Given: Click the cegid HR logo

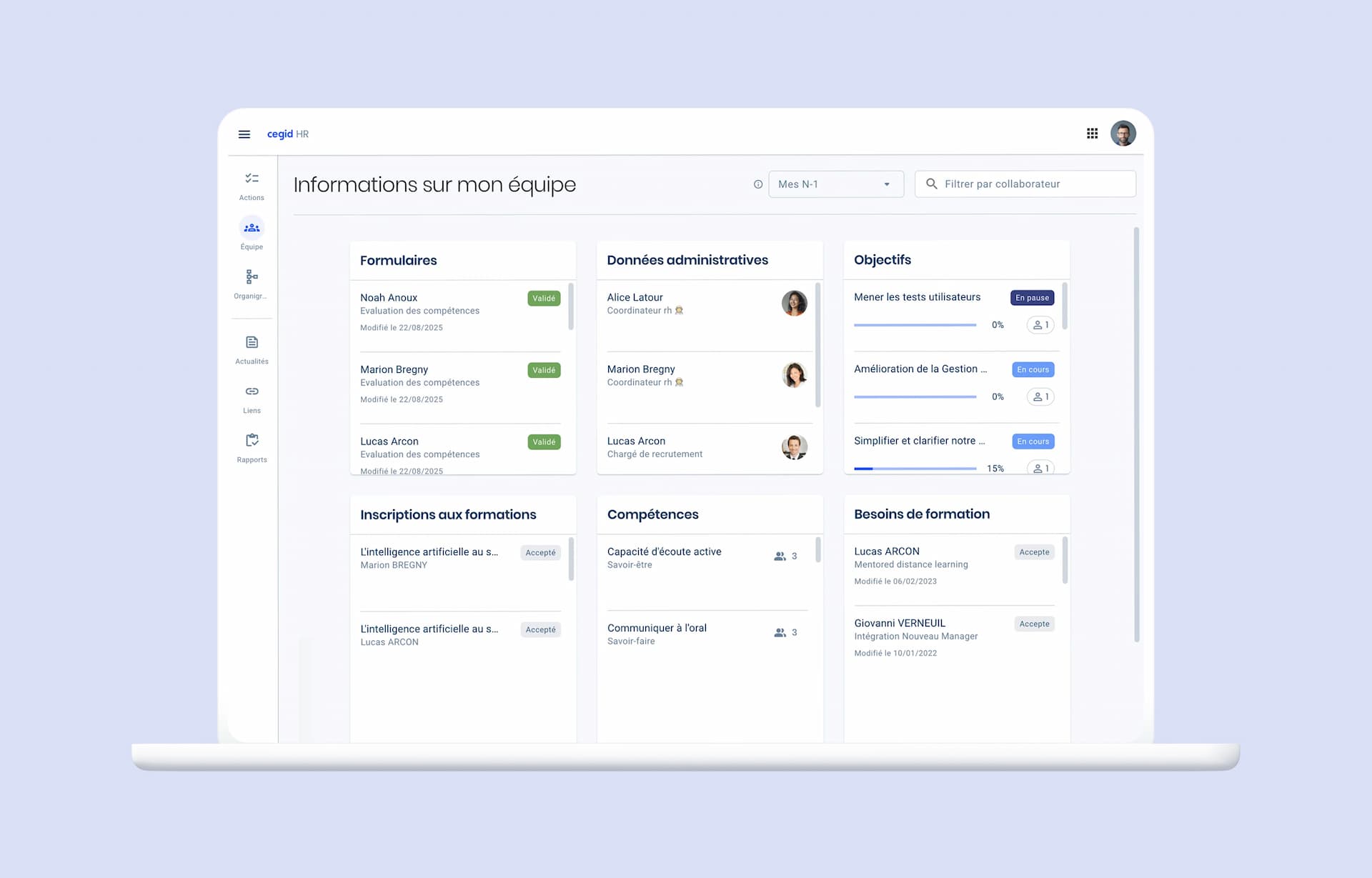Looking at the screenshot, I should 287,134.
